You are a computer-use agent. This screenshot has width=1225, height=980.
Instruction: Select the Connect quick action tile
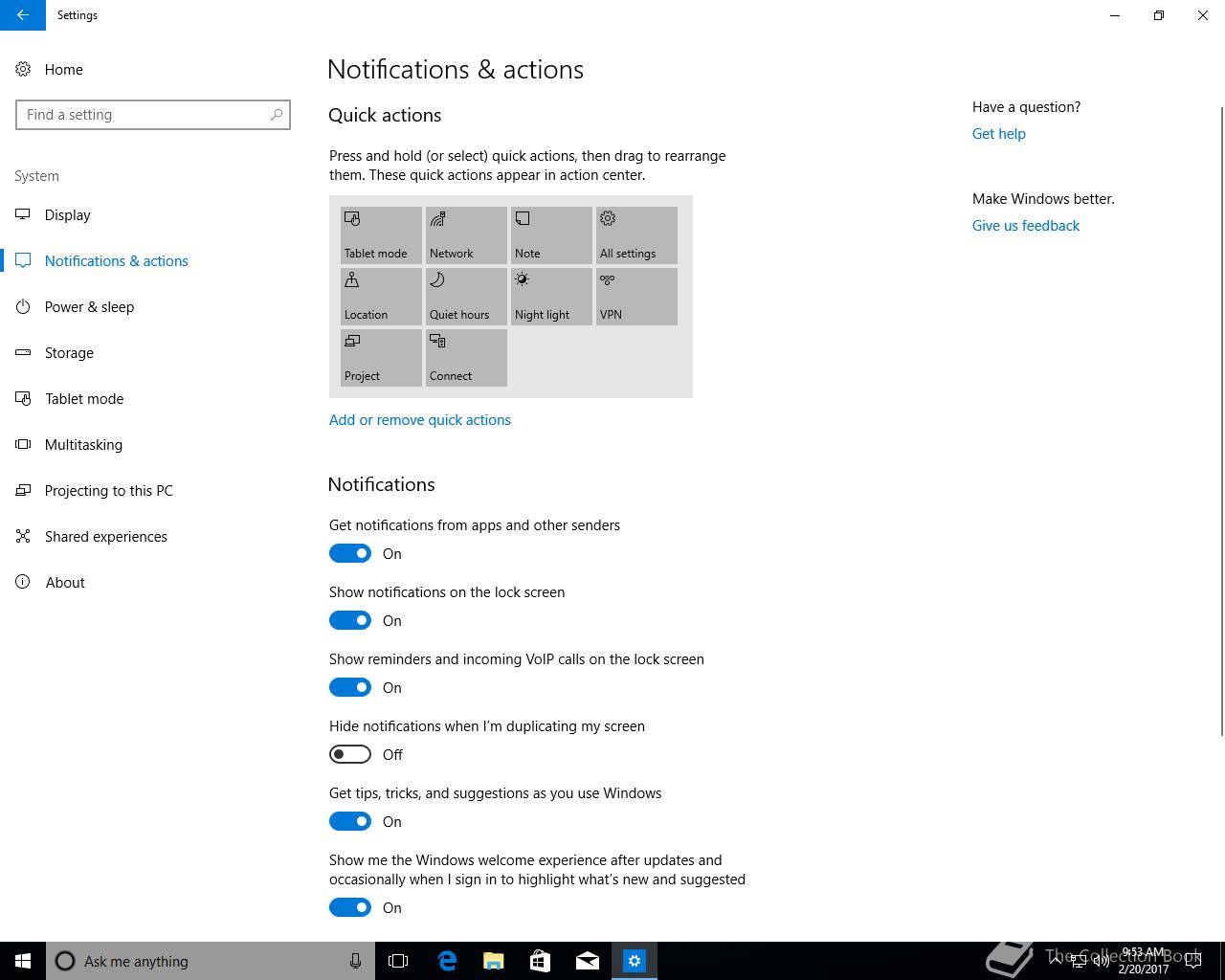point(466,357)
